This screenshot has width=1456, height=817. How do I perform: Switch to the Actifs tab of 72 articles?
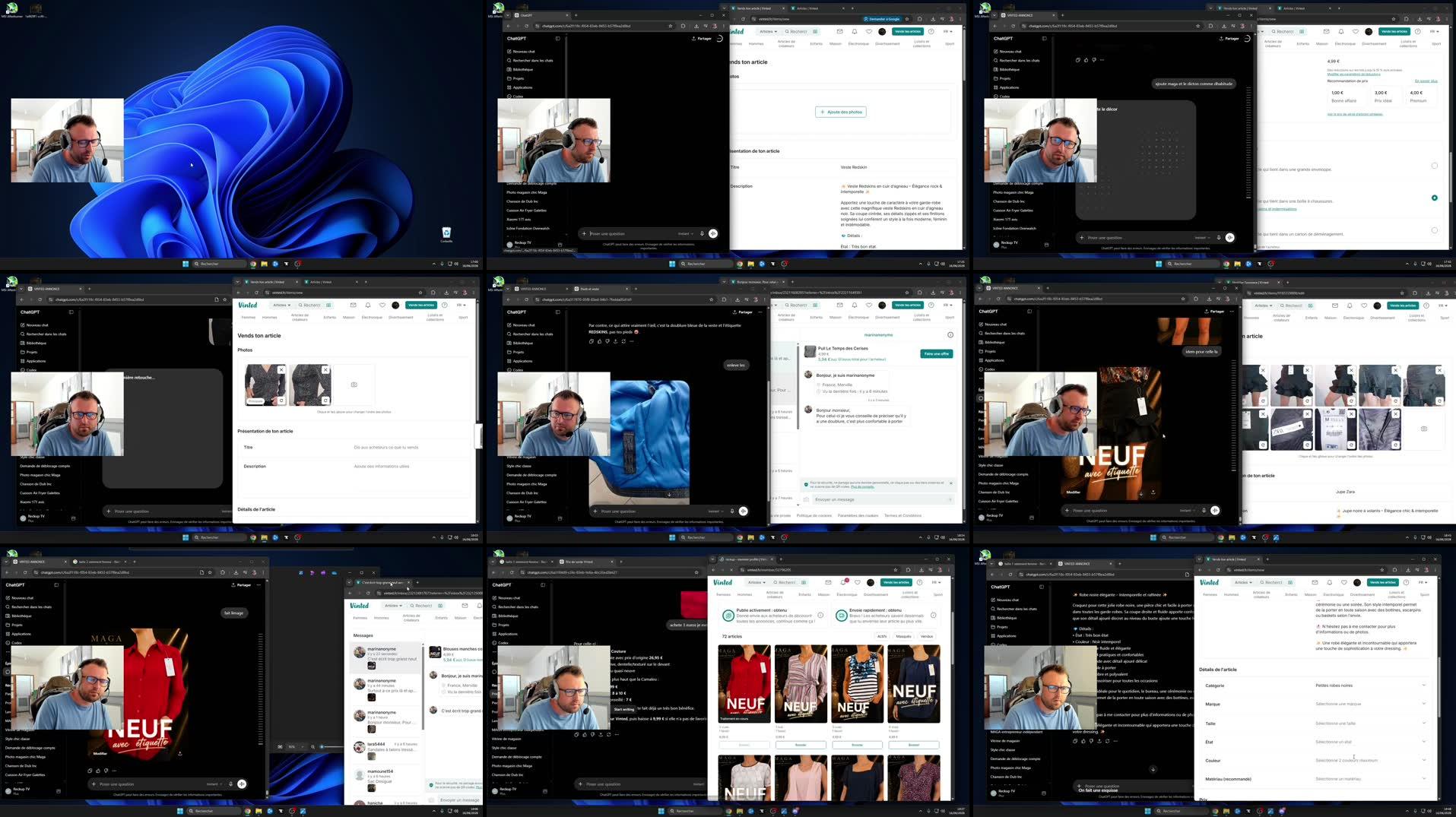[882, 636]
